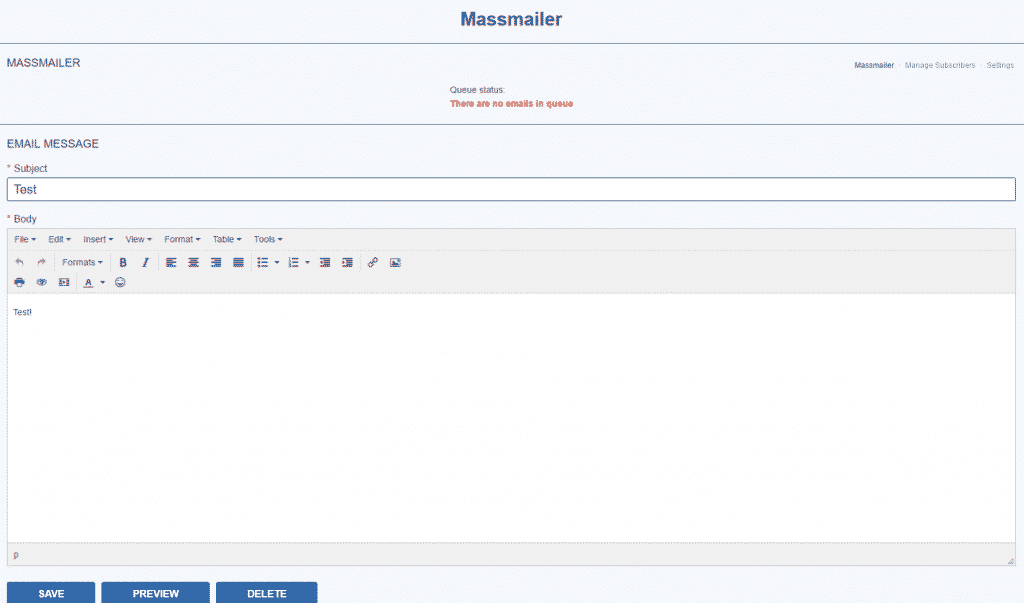
Task: Apply italic formatting
Action: point(145,263)
